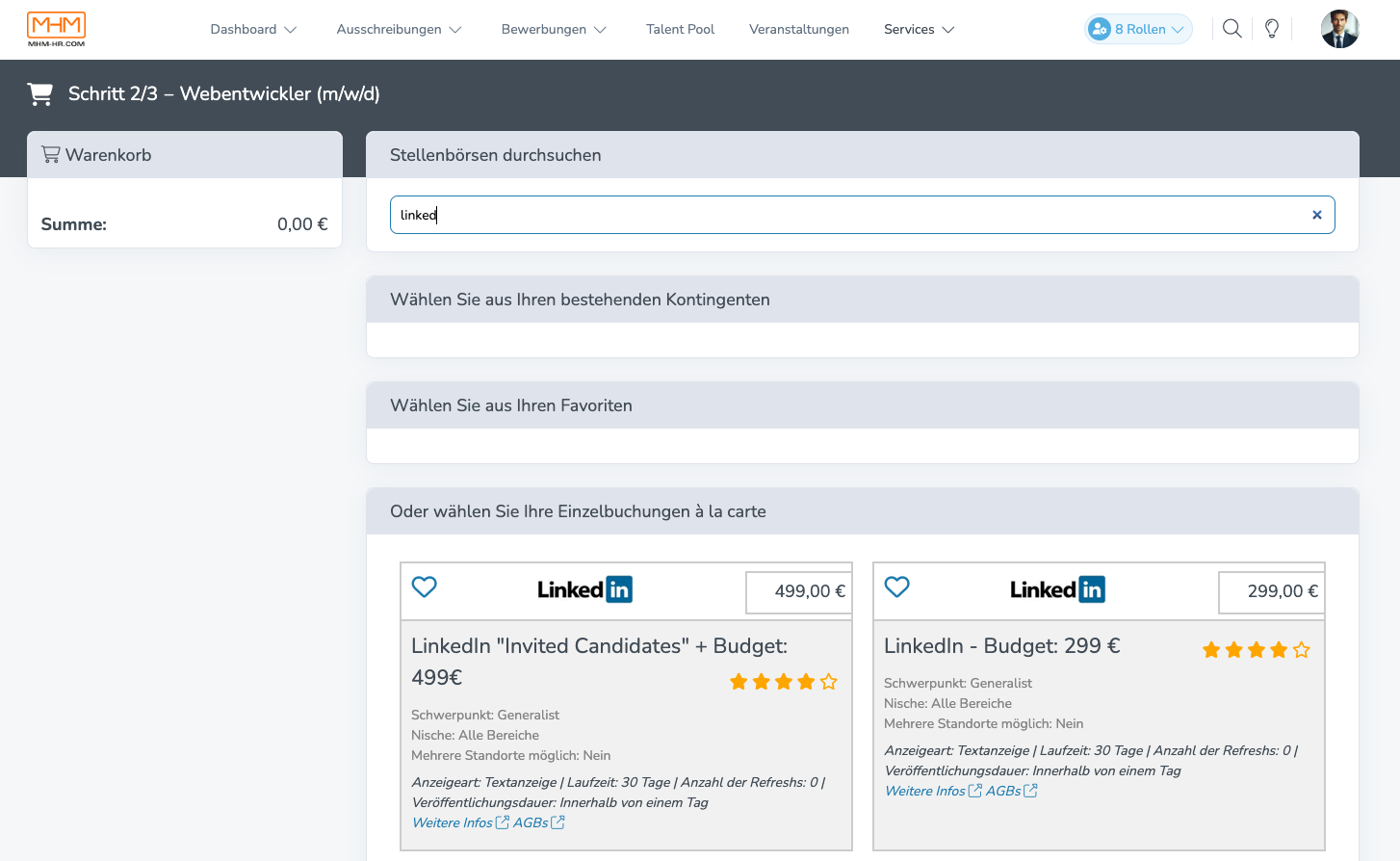Click the Summe total 0,00 € value
Viewport: 1400px width, 861px height.
click(x=302, y=224)
